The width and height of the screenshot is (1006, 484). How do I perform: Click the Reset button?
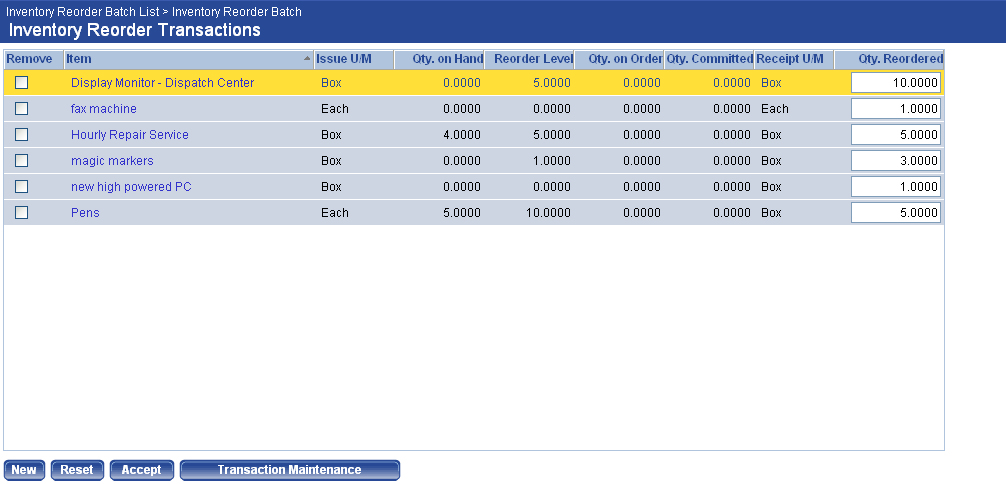(77, 470)
